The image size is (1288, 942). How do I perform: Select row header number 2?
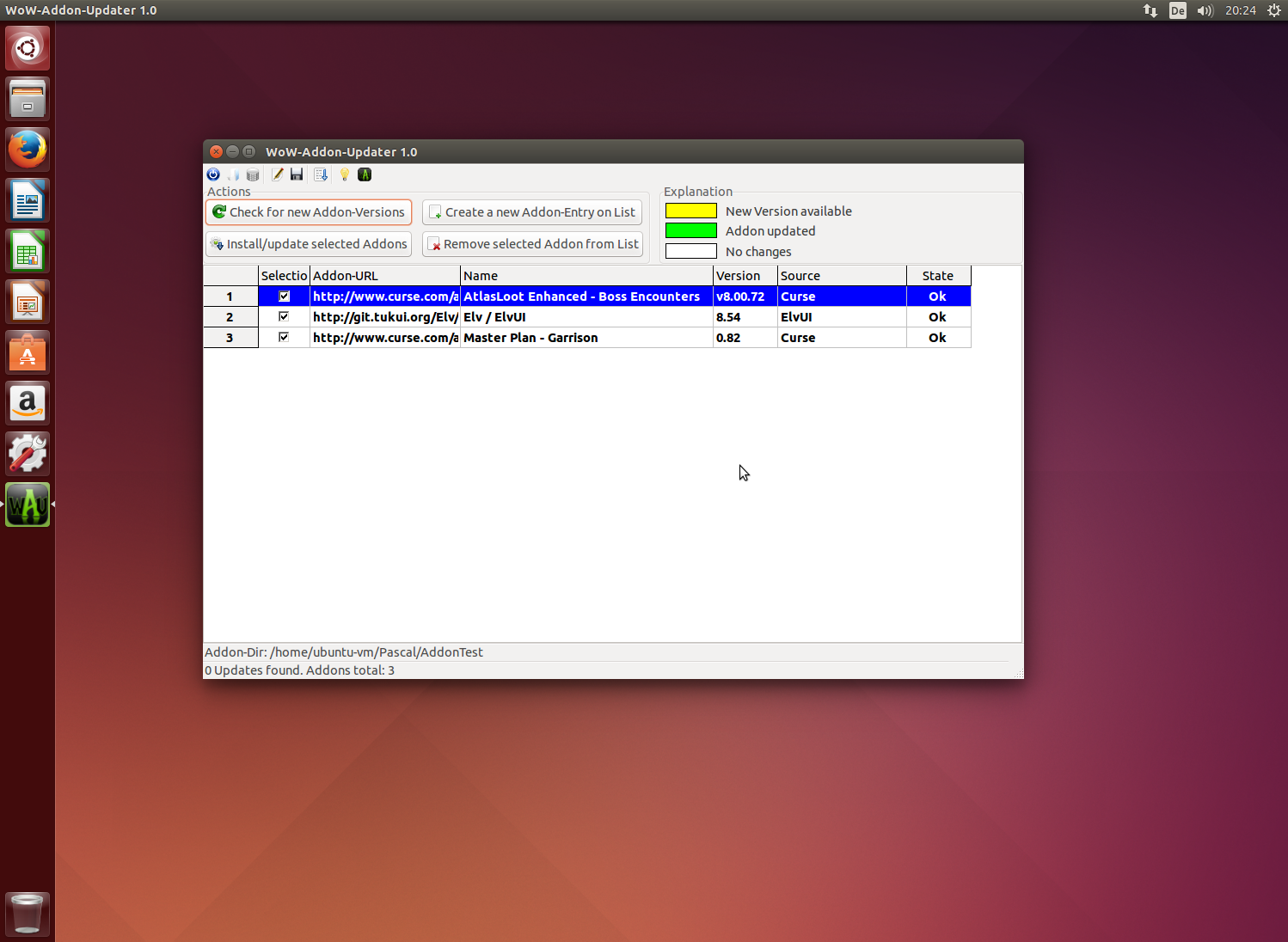click(230, 317)
